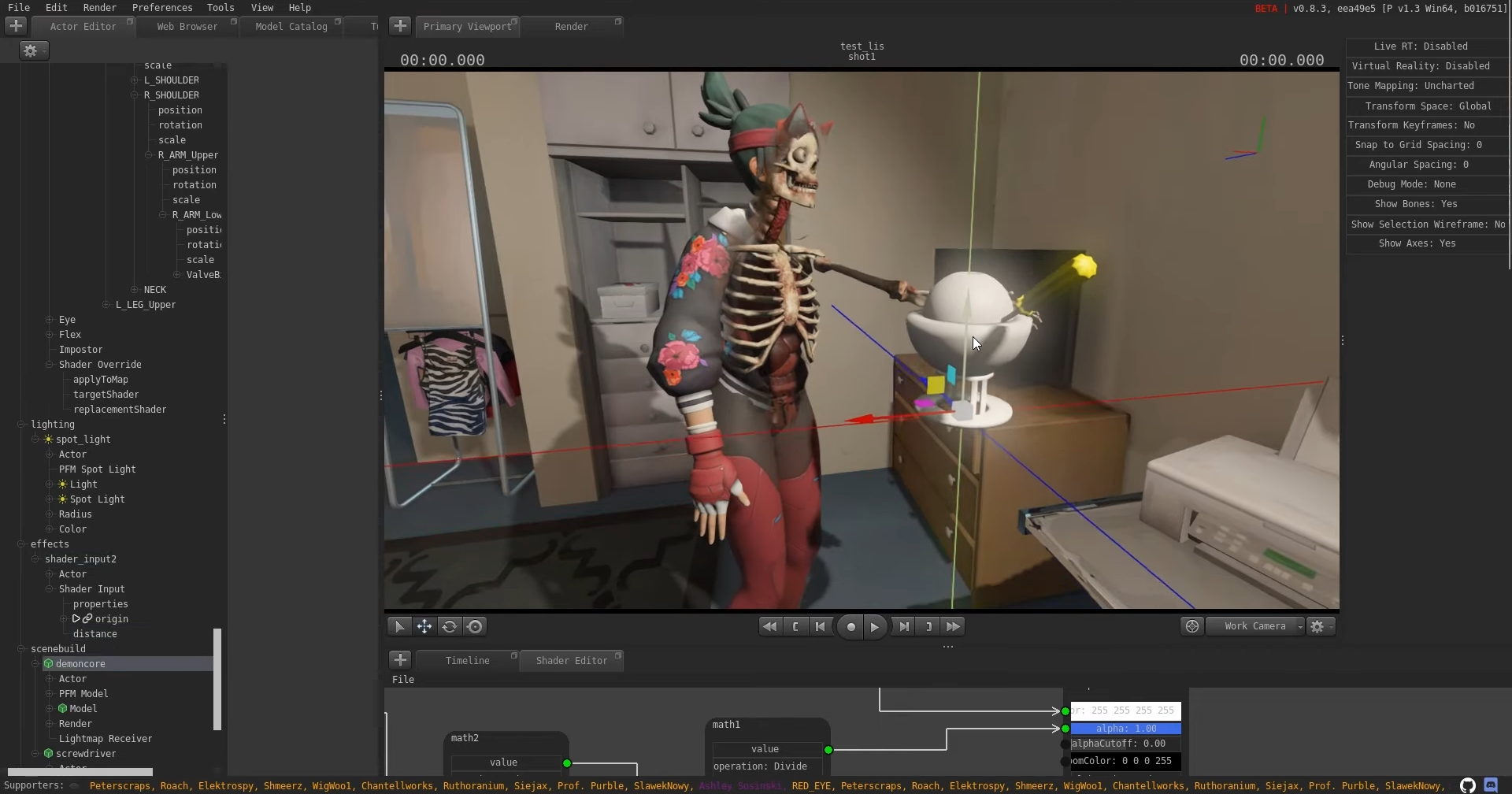1512x794 pixels.
Task: Open the GitHub icon in status bar
Action: click(x=1467, y=785)
